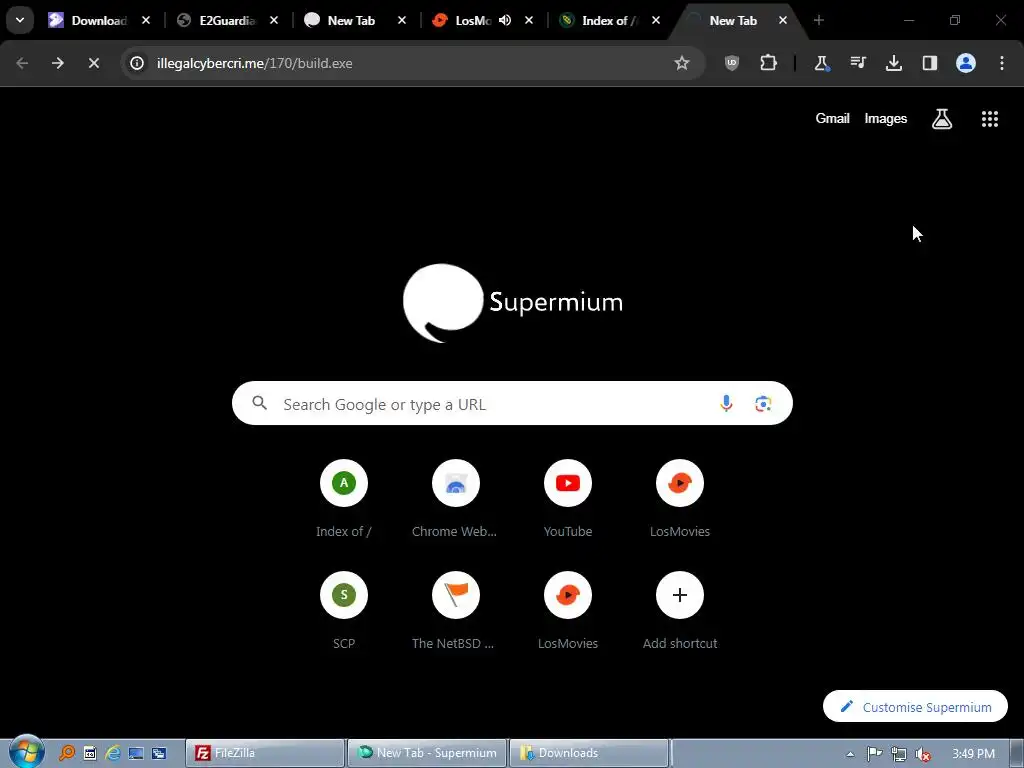
Task: Close the Download tab
Action: tap(146, 20)
